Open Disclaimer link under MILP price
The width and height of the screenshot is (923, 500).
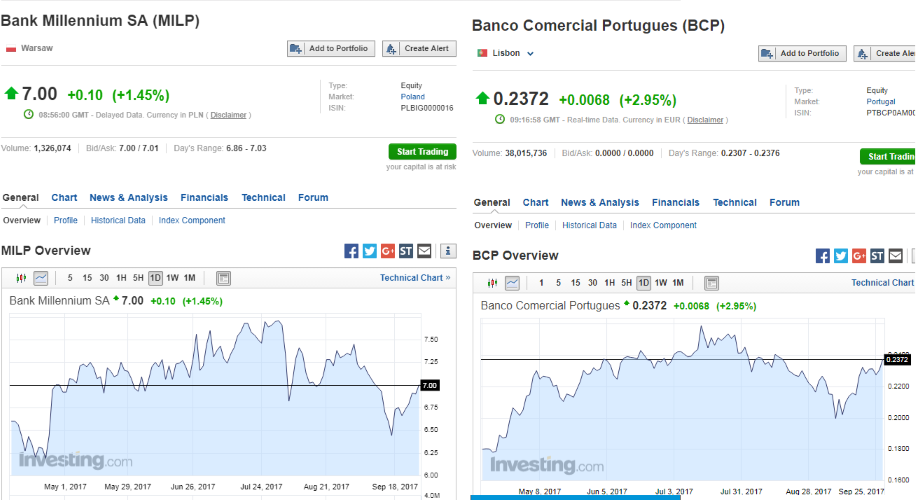point(228,115)
